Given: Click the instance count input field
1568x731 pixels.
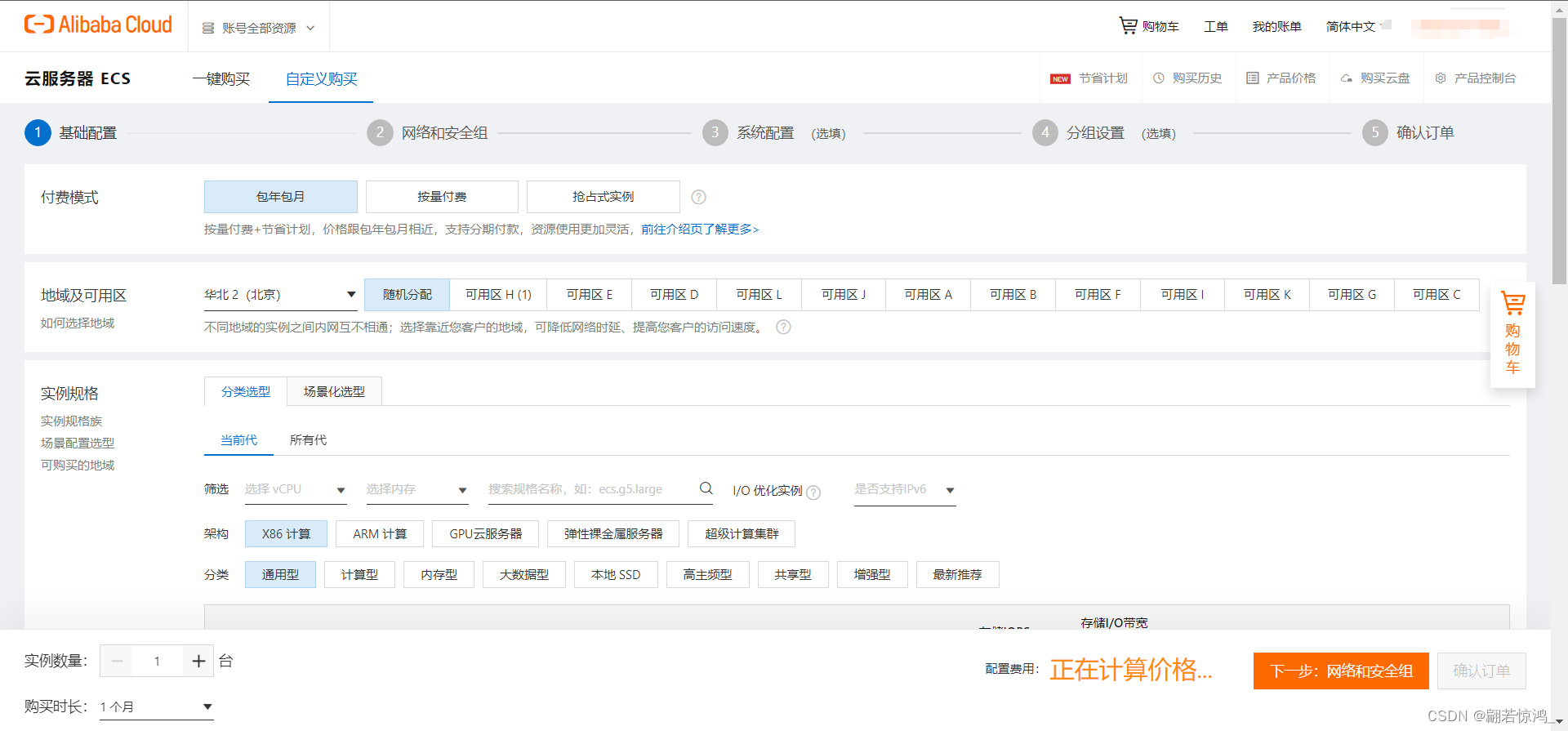Looking at the screenshot, I should tap(157, 661).
